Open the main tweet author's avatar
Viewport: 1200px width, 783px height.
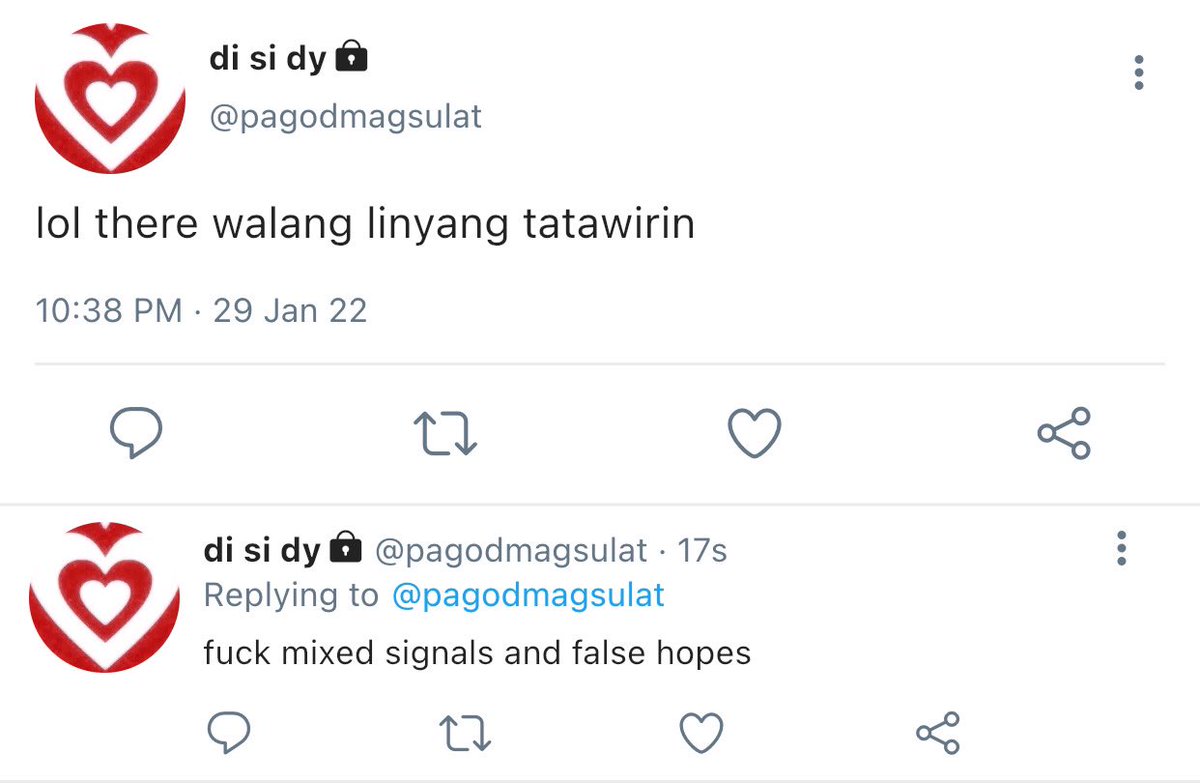tap(110, 99)
